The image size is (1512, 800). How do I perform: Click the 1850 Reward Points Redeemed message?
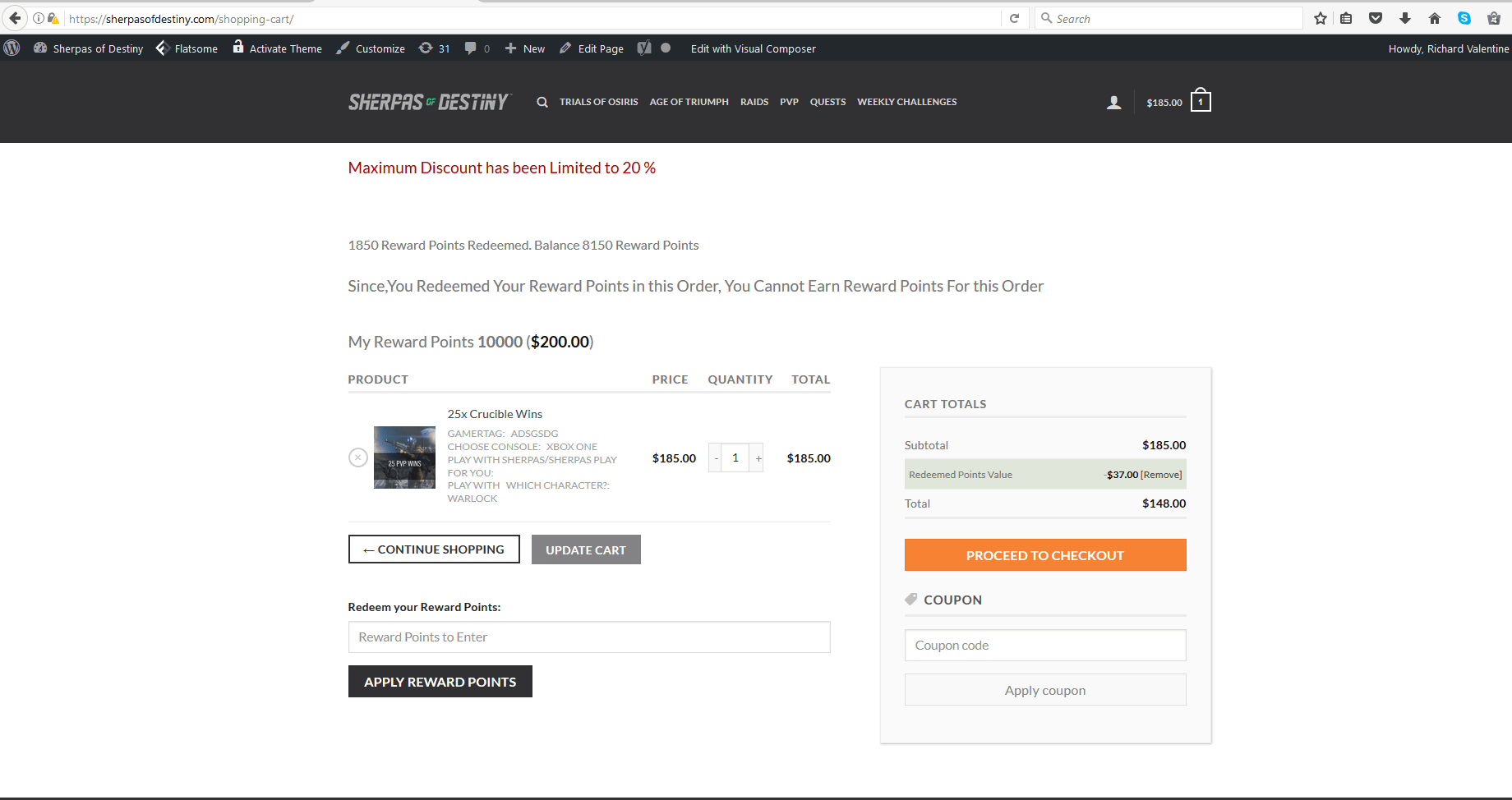tap(523, 245)
